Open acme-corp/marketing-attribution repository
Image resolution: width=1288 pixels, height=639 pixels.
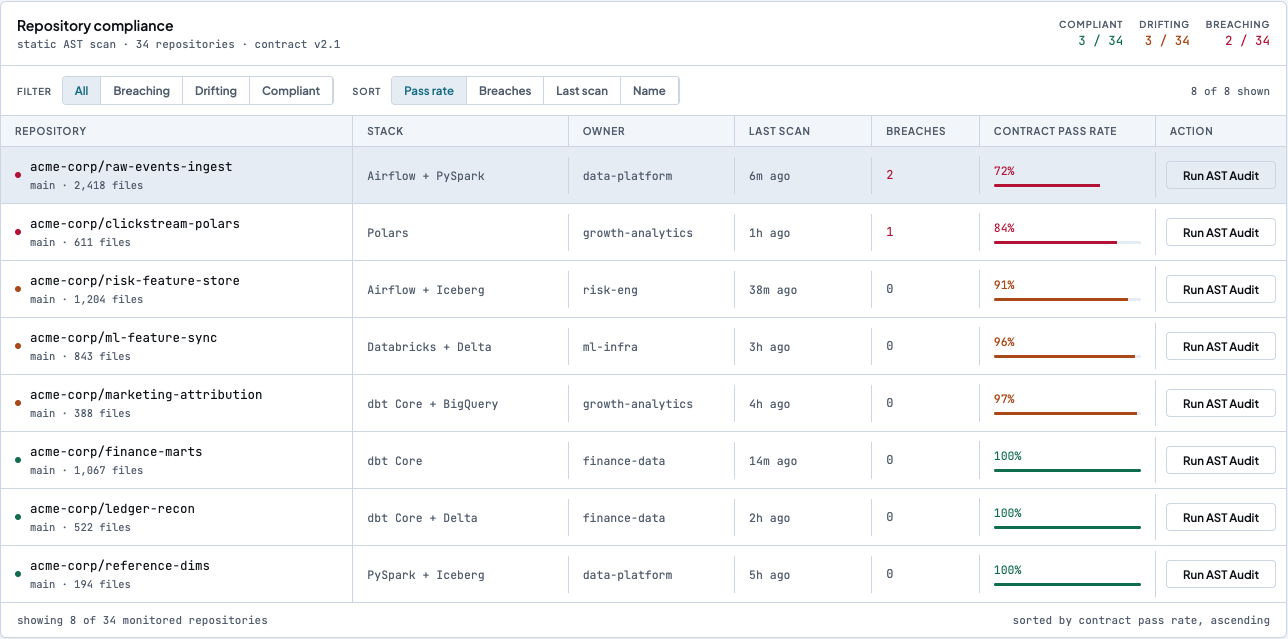[146, 395]
